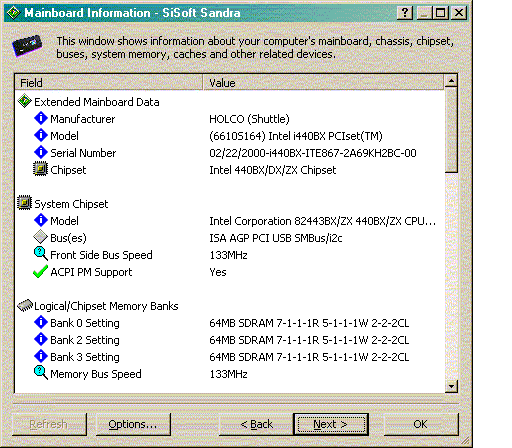The image size is (512, 448).
Task: Click the info icon beside Model under Extended Mainboard Data
Action: tap(41, 135)
